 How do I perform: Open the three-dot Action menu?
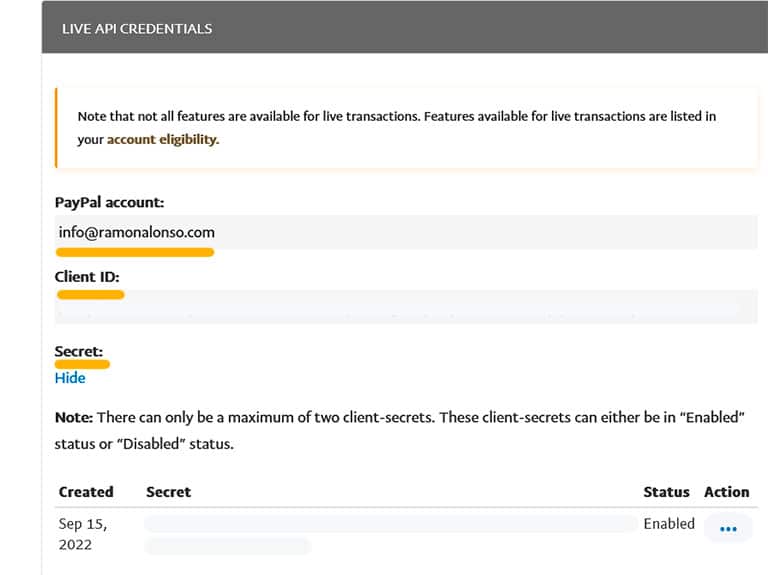(x=728, y=528)
